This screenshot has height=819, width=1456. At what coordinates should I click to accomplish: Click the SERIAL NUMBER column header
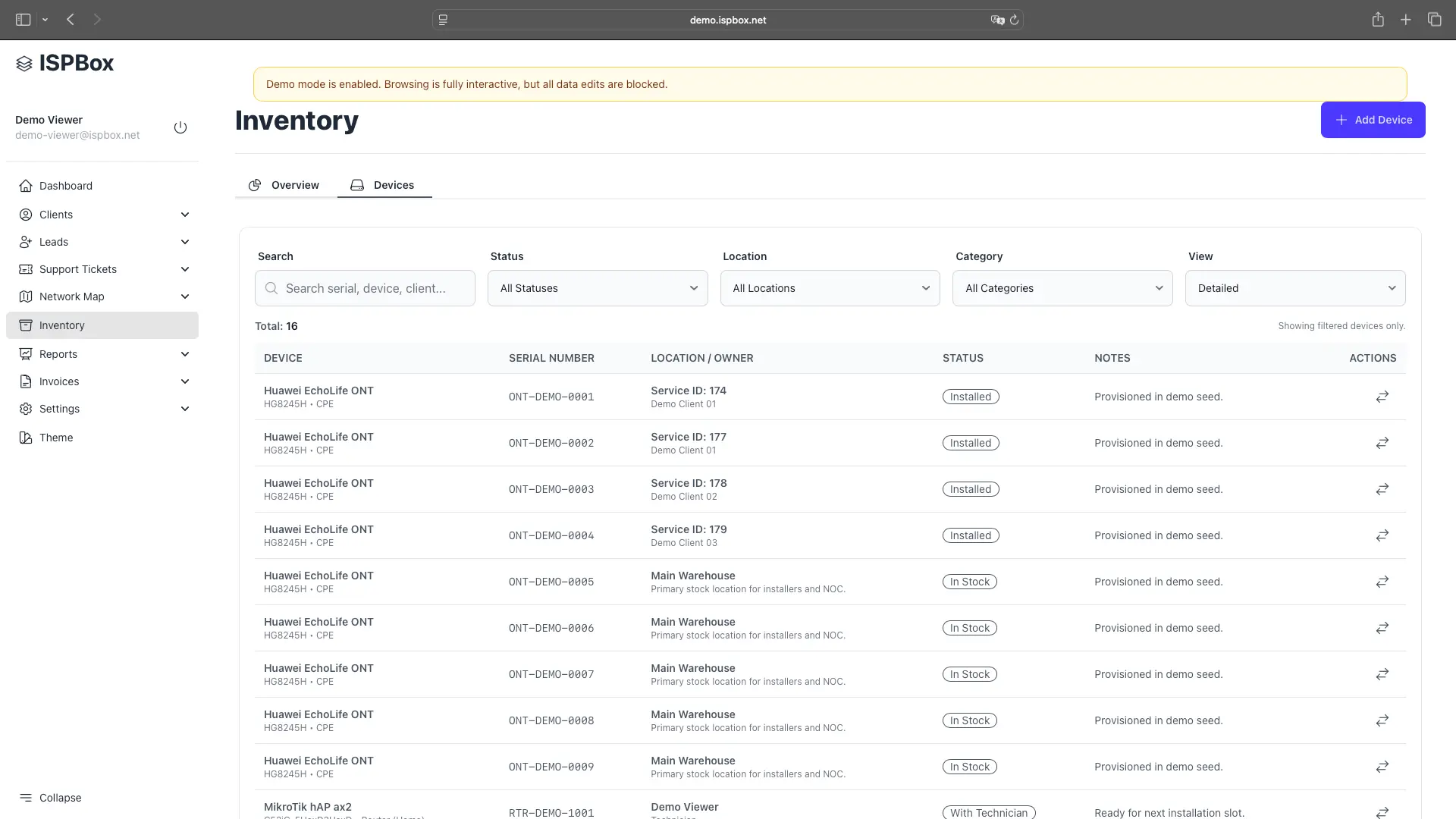tap(551, 358)
